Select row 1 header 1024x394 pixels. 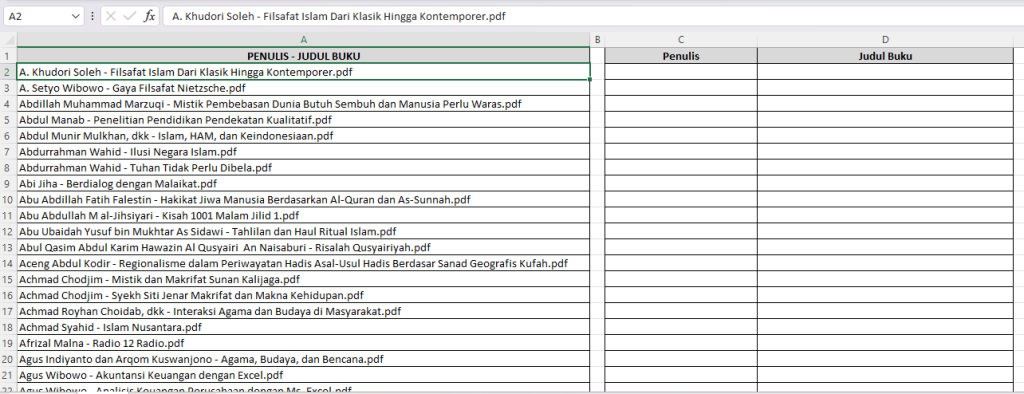[8, 56]
